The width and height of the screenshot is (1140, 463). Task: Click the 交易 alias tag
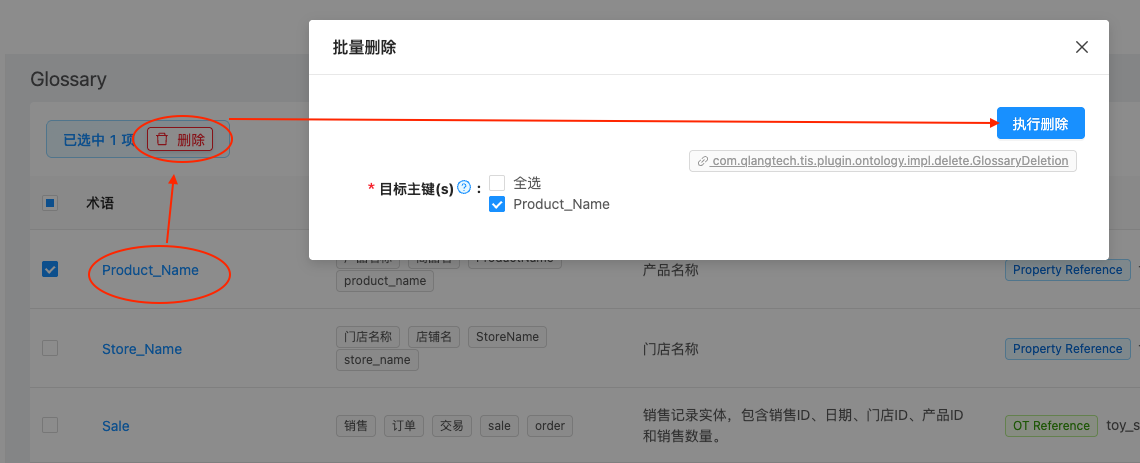(452, 426)
